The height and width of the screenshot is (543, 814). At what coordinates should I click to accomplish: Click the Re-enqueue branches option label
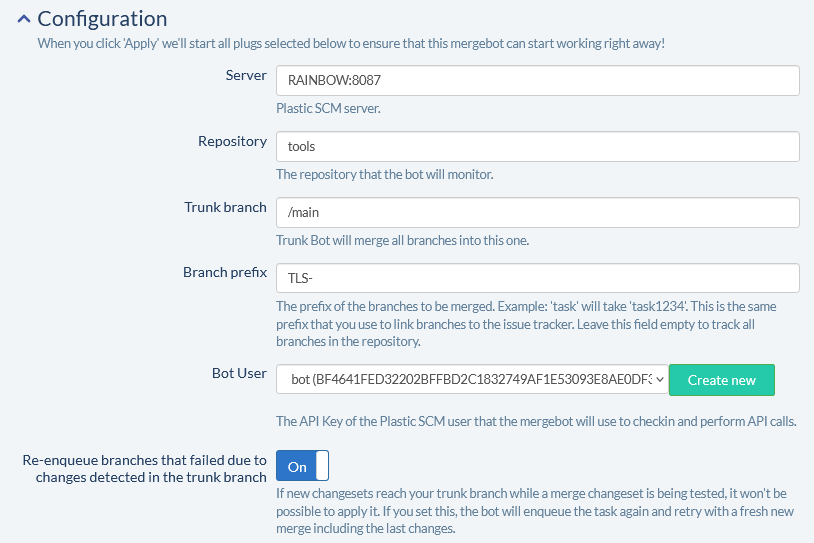click(144, 469)
